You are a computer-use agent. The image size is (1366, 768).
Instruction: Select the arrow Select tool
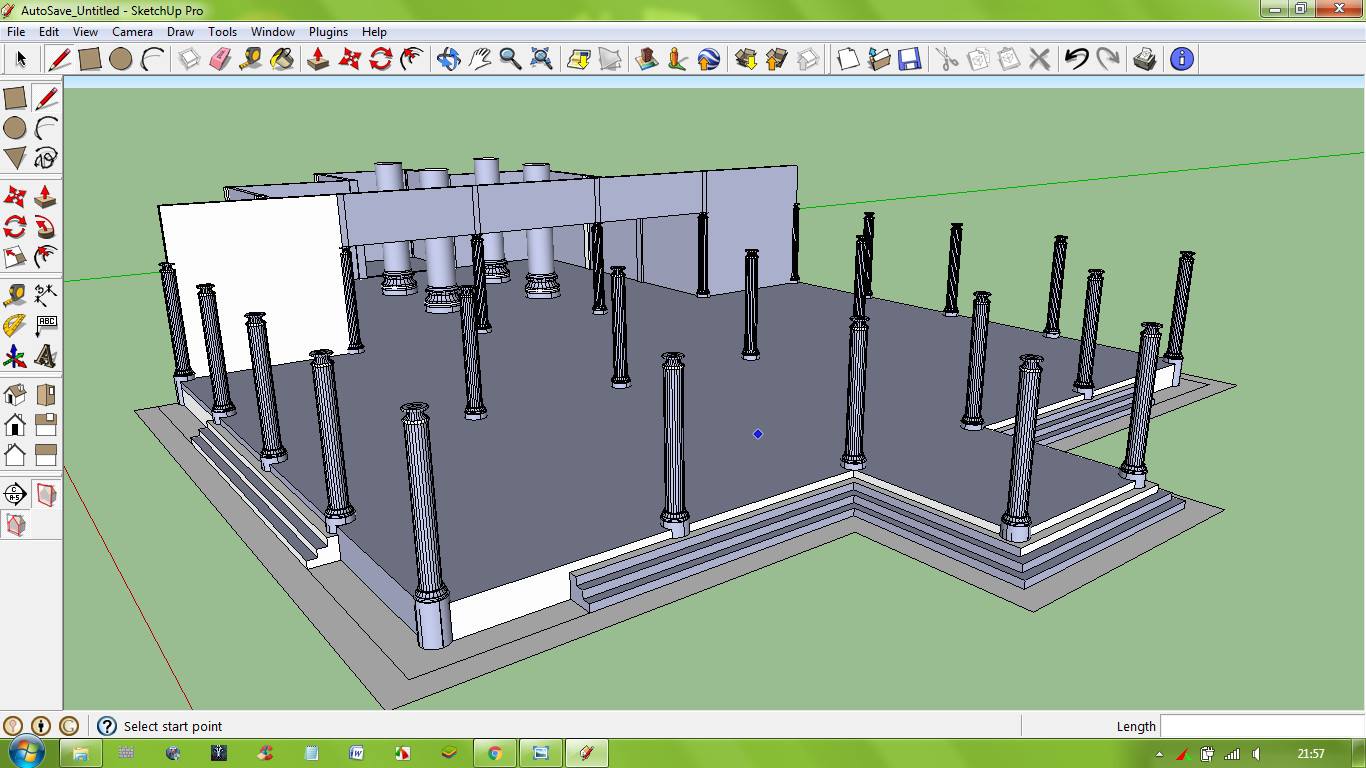(x=20, y=59)
